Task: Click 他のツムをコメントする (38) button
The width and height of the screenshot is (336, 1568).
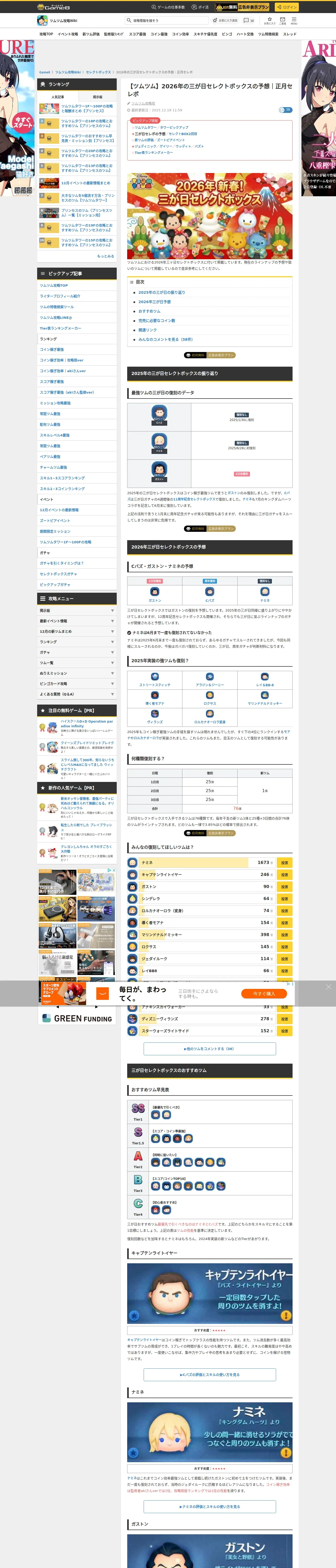Action: (210, 1049)
